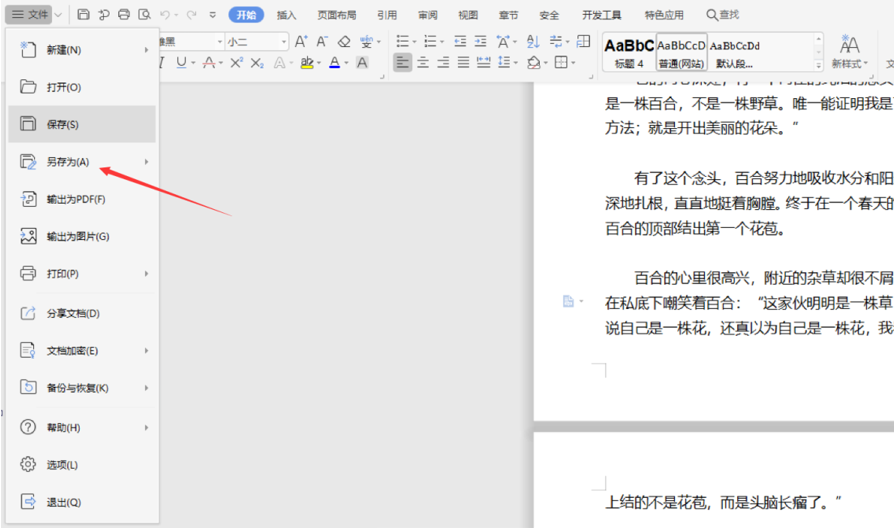Click the 查找 search button

coord(723,15)
